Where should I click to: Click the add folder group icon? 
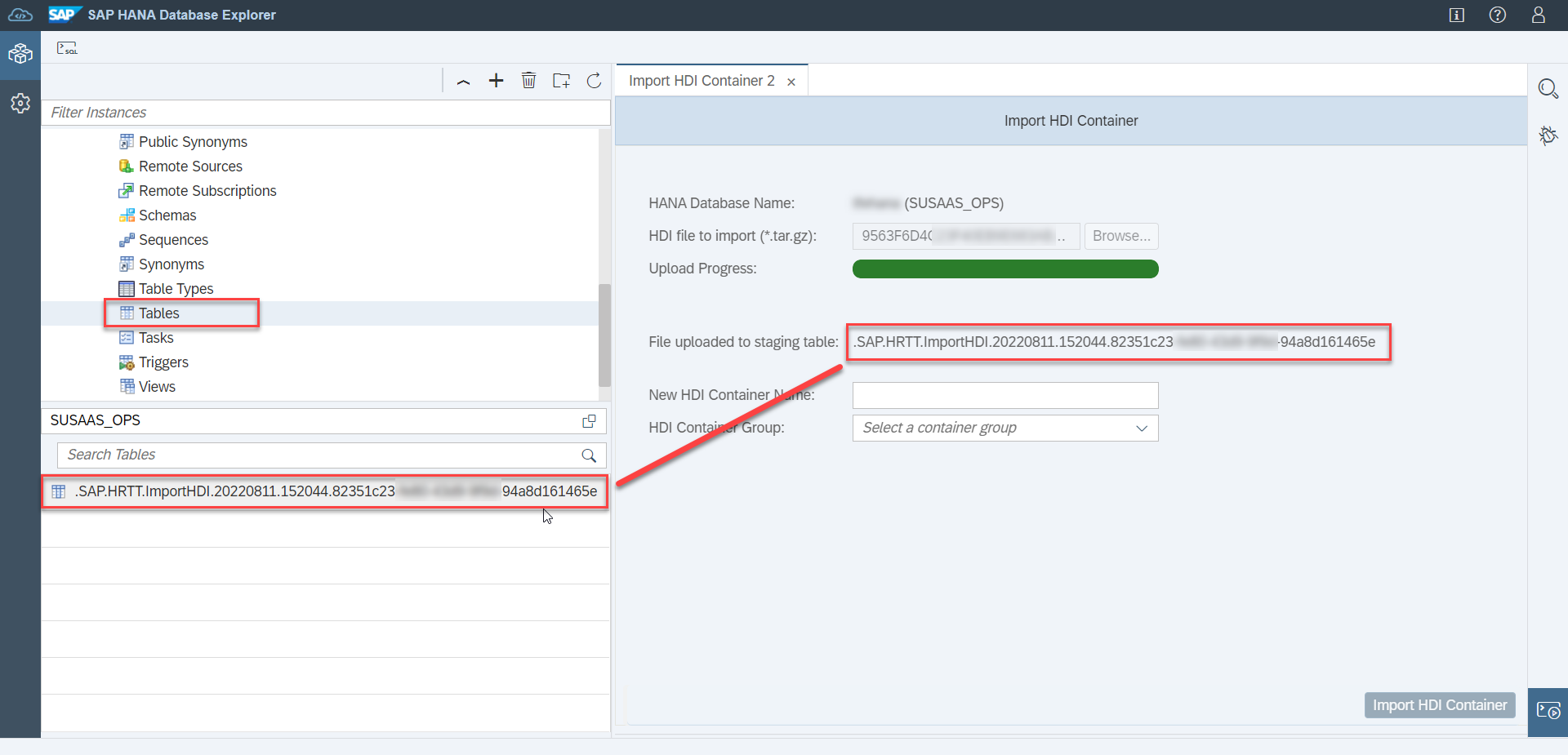coord(561,80)
